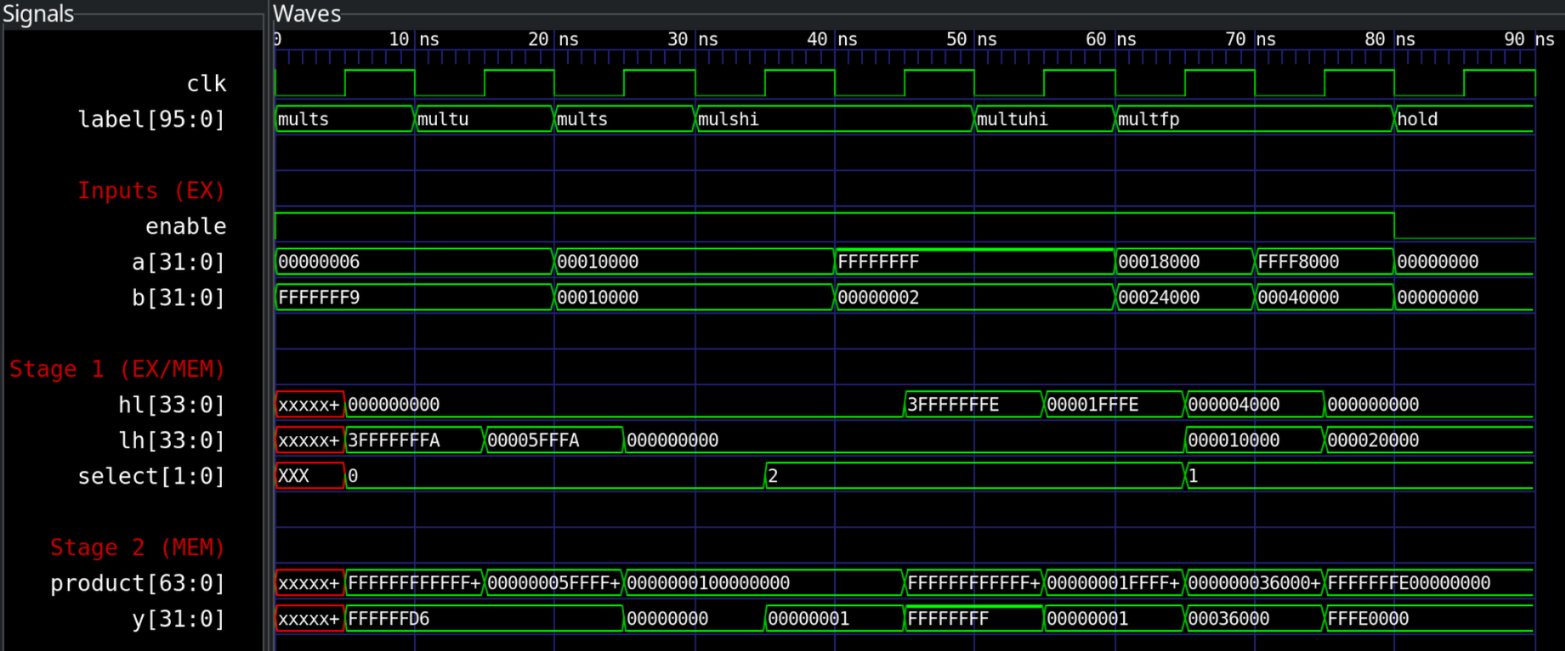Click the multuhi label waveform segment
The image size is (1565, 651).
[x=1044, y=119]
